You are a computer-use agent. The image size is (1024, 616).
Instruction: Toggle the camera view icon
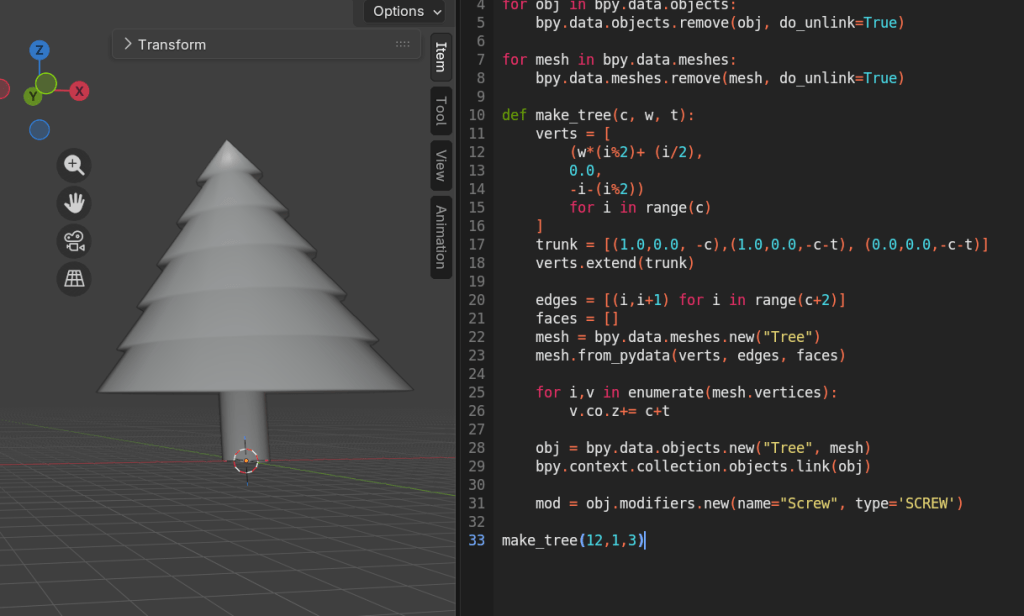(x=73, y=241)
